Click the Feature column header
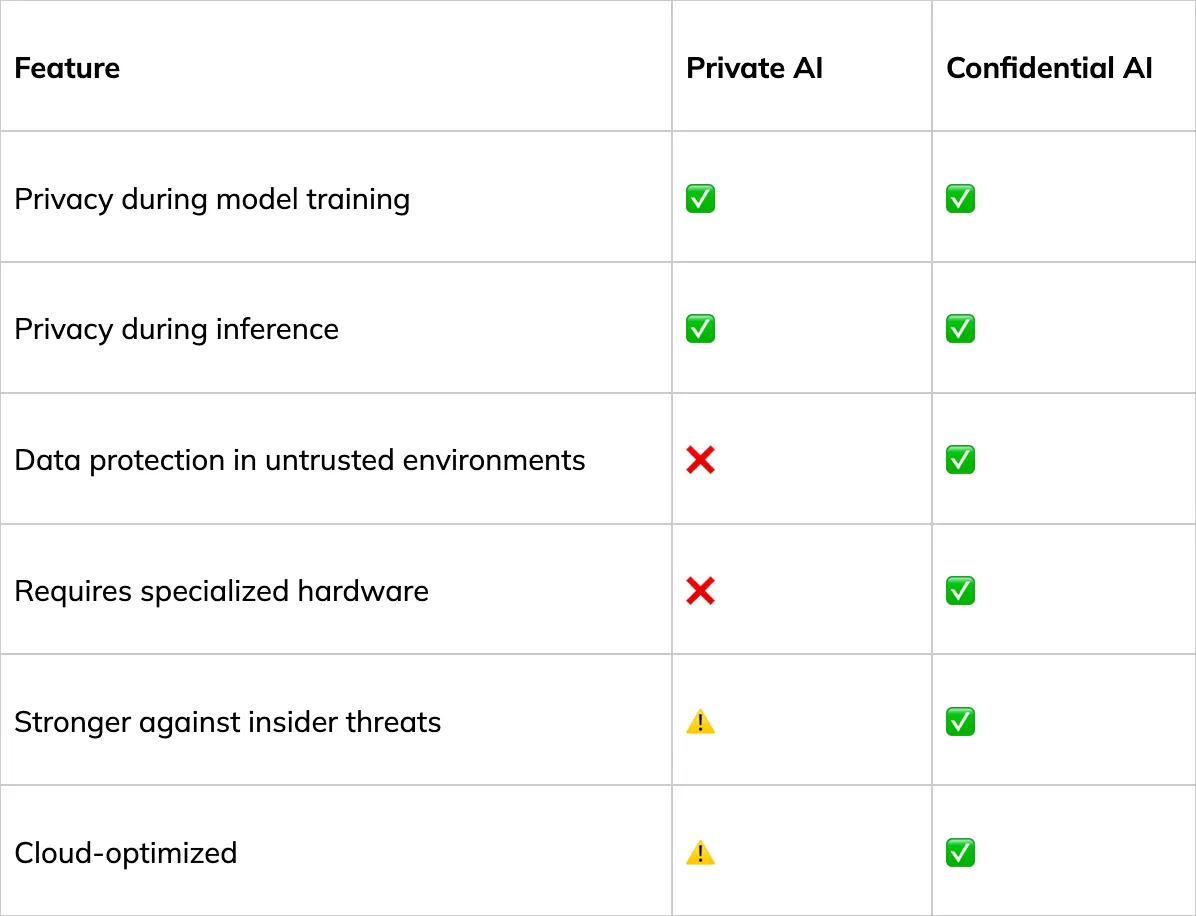This screenshot has height=916, width=1196. point(67,68)
